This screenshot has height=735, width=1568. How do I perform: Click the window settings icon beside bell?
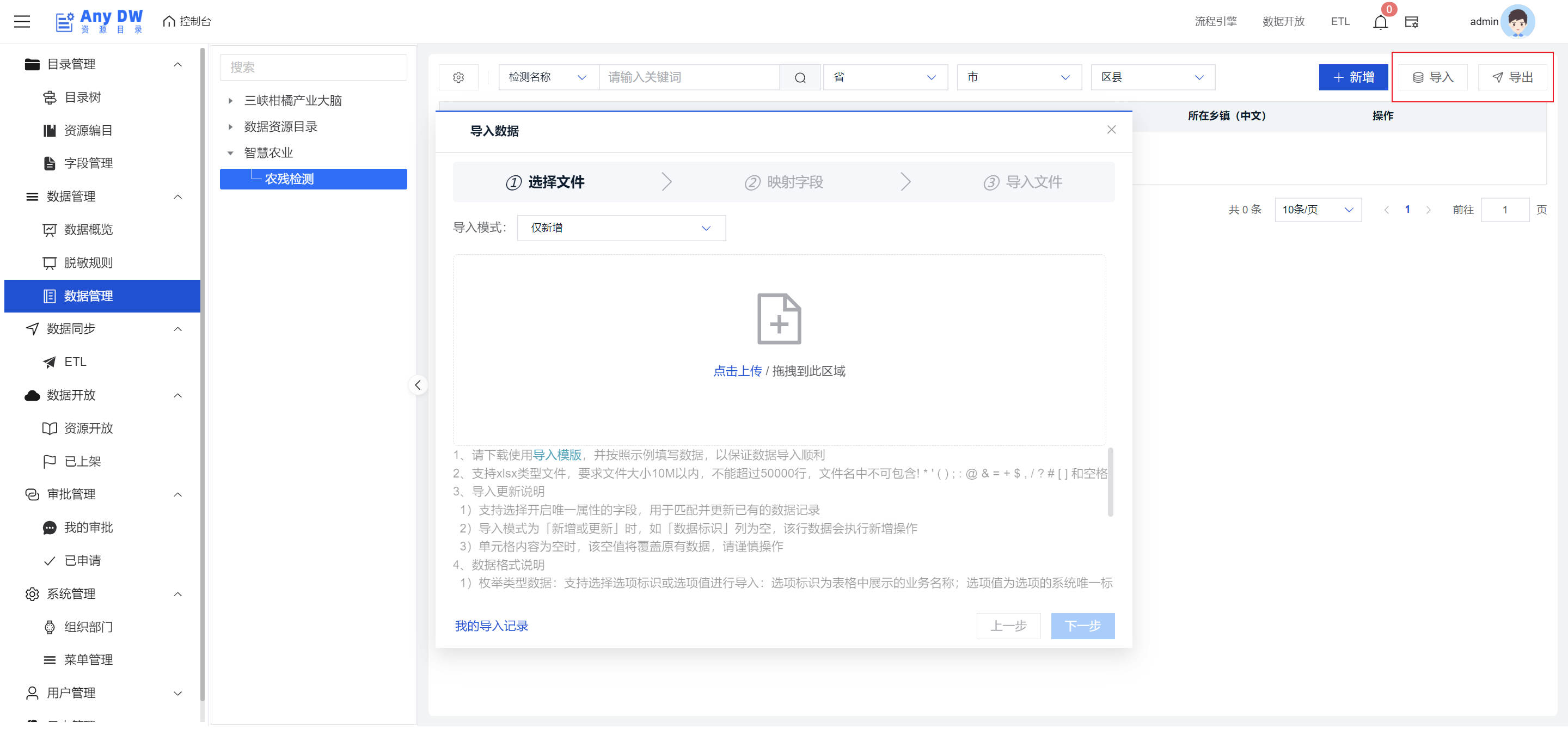point(1412,22)
